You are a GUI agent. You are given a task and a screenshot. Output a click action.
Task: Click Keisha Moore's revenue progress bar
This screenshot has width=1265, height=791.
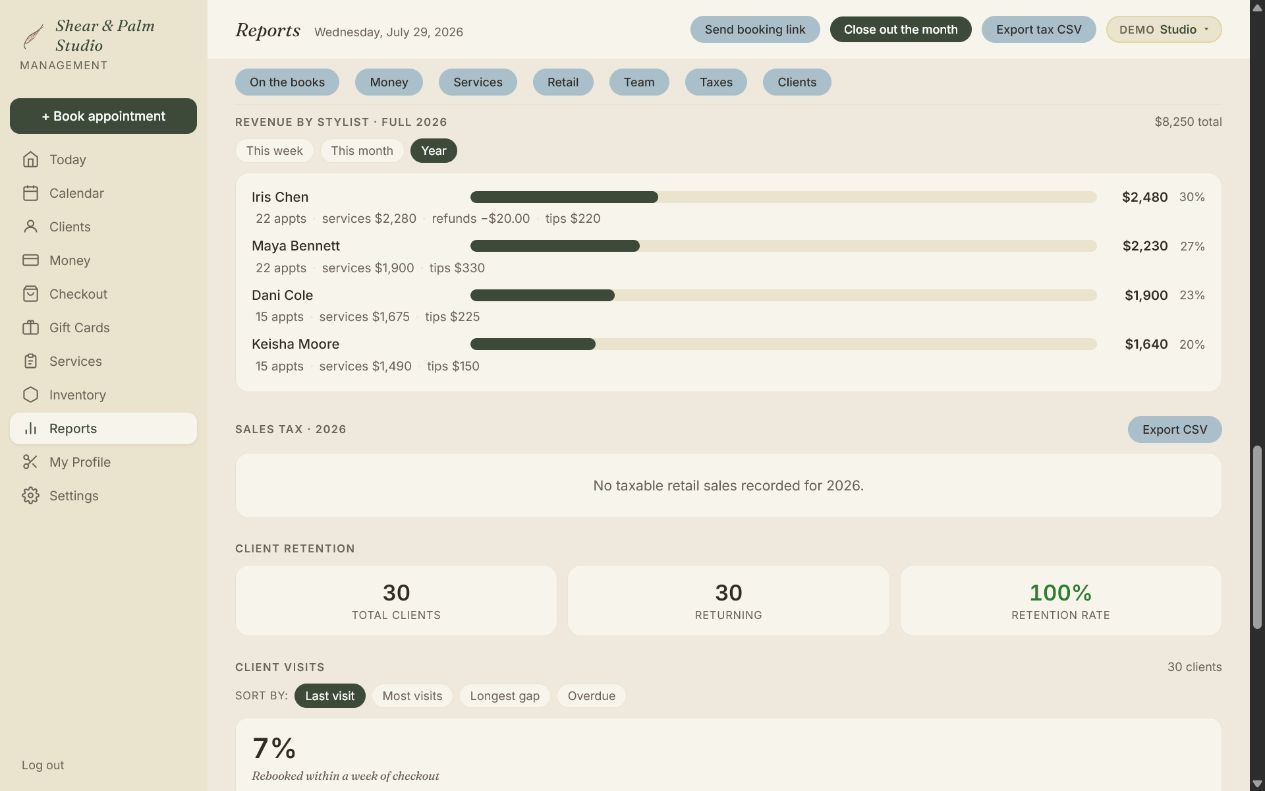783,344
